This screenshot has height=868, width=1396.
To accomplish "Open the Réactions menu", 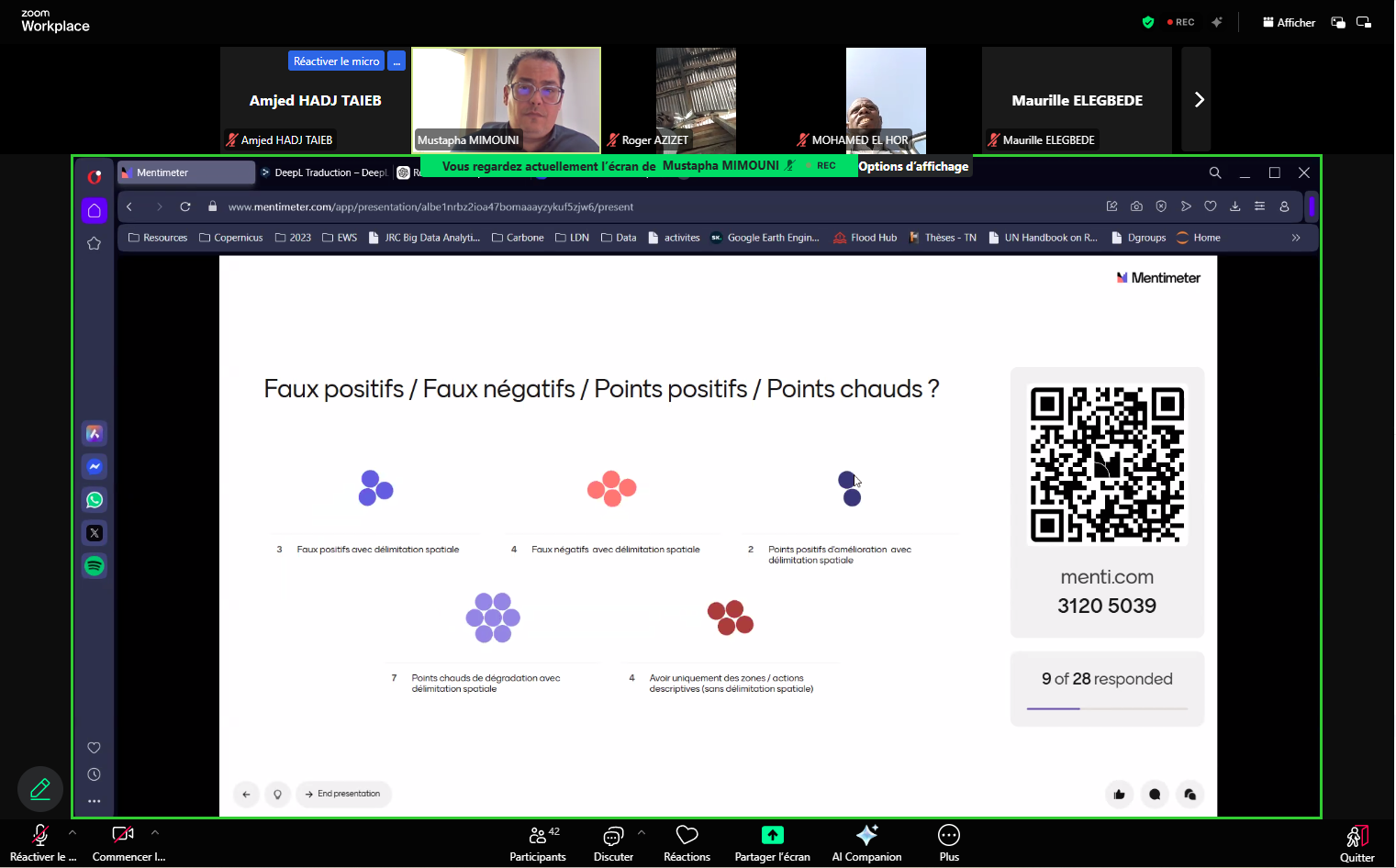I will pos(687,843).
